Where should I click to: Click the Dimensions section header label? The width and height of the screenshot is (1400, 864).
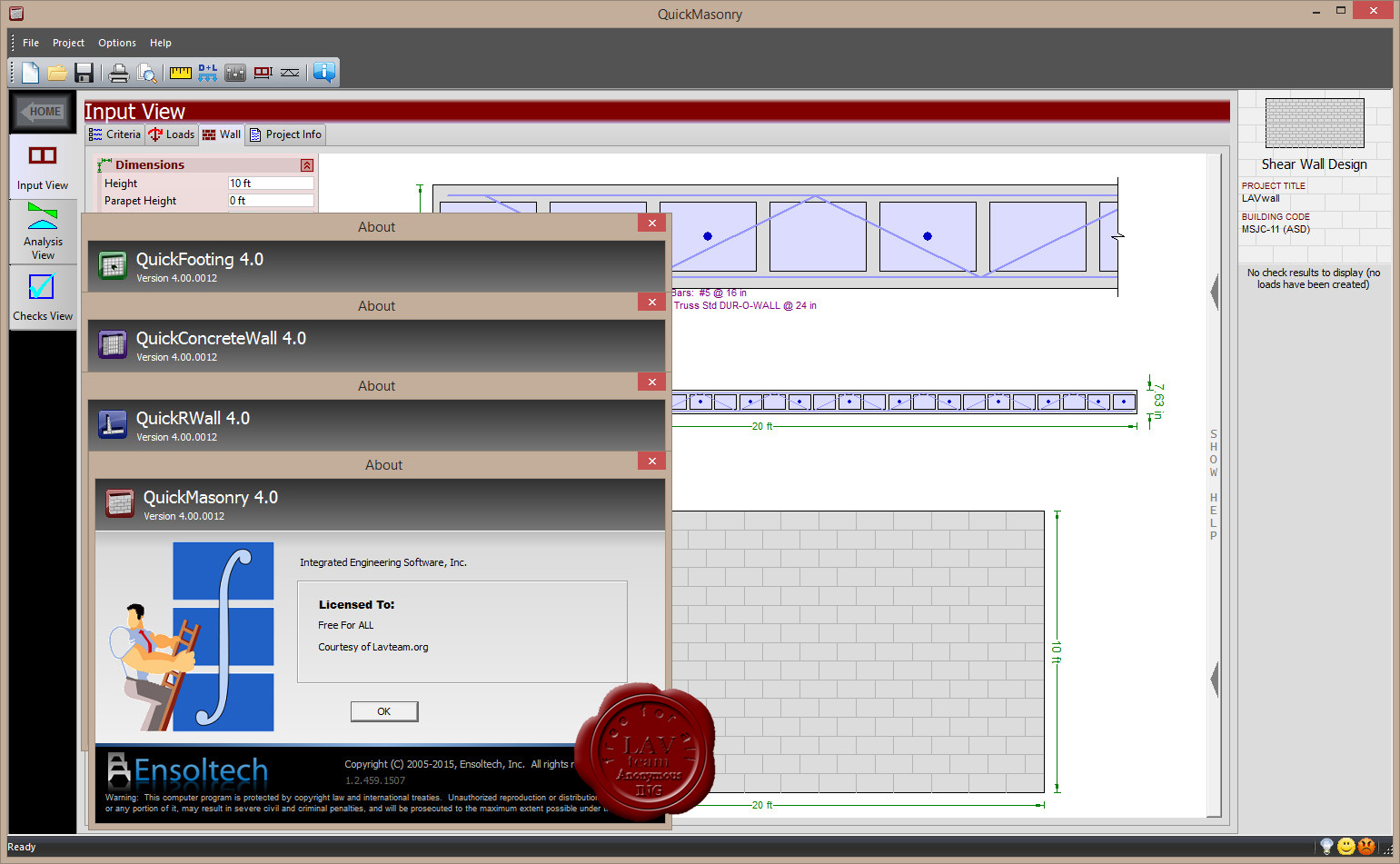tap(150, 164)
